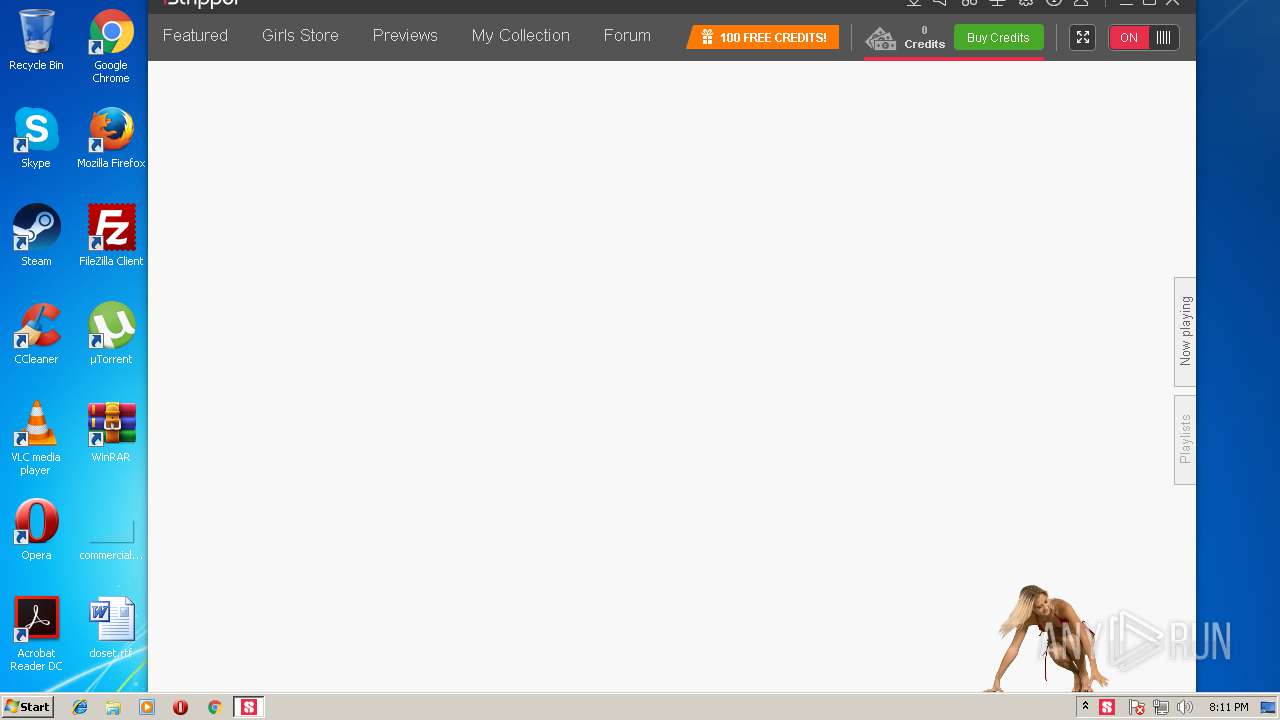Expand the Playlists side panel
The height and width of the screenshot is (720, 1280).
point(1185,439)
